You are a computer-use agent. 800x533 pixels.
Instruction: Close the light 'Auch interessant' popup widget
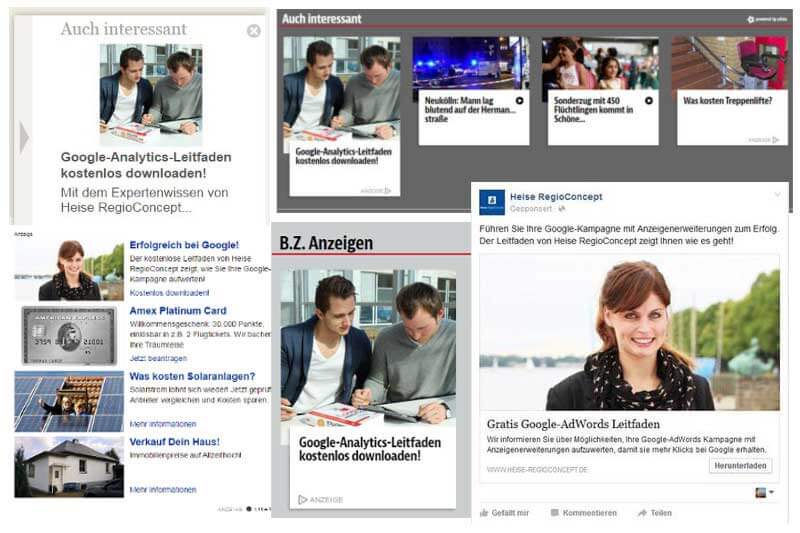254,31
